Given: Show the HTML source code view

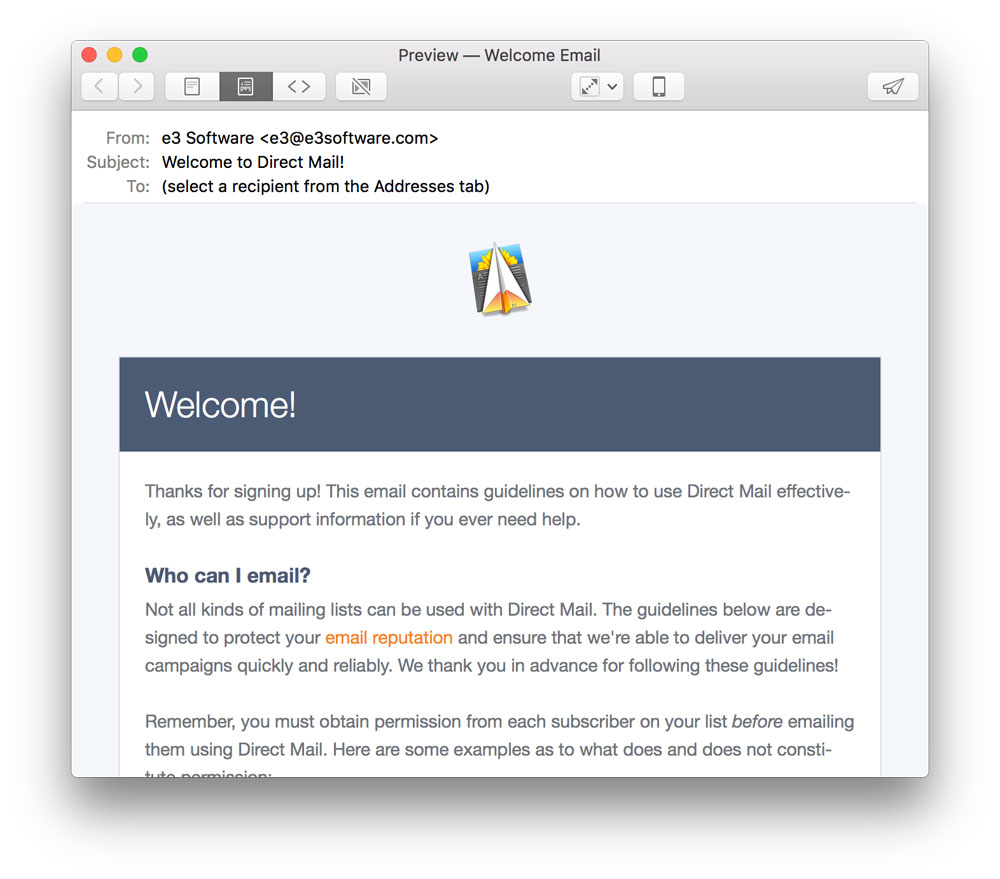Looking at the screenshot, I should 299,86.
